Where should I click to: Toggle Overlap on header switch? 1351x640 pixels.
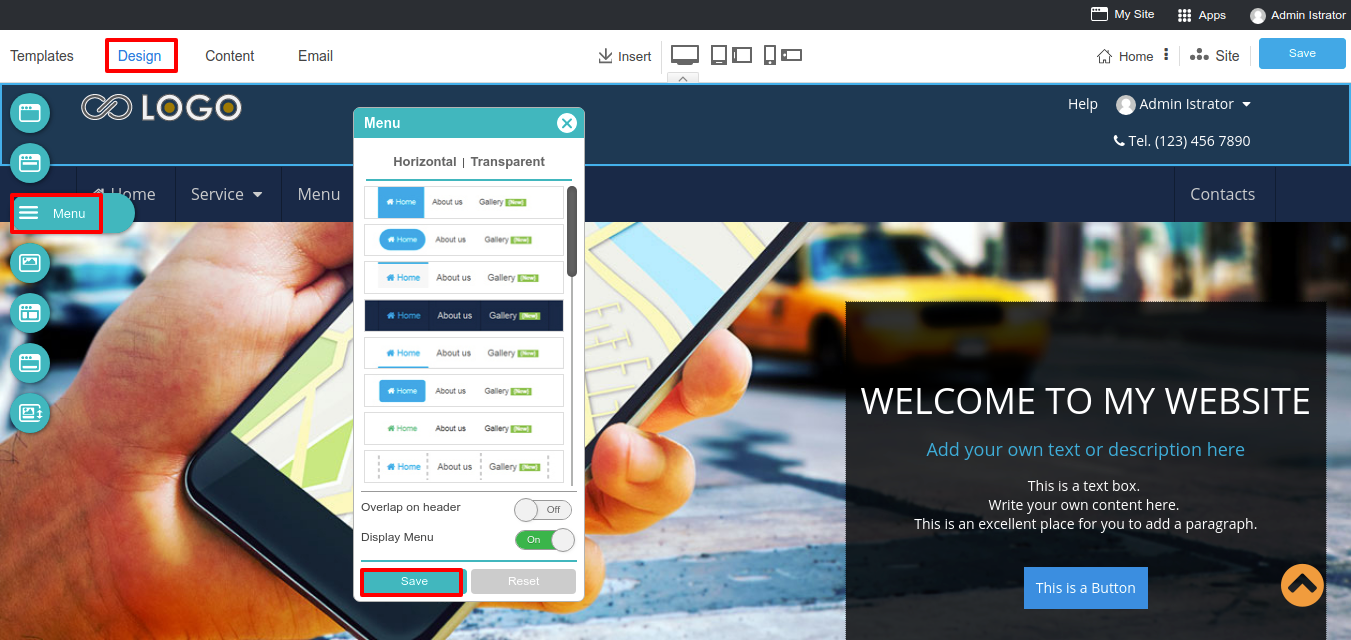click(x=543, y=510)
